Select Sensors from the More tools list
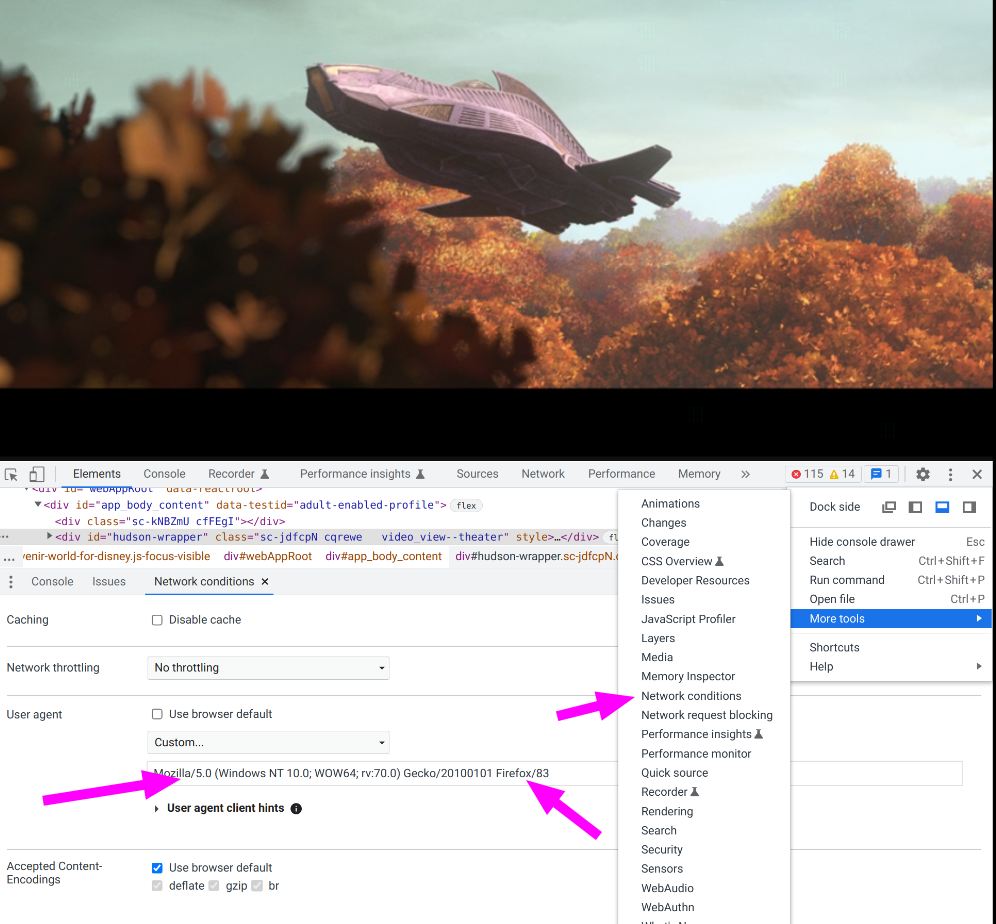 (x=704, y=869)
